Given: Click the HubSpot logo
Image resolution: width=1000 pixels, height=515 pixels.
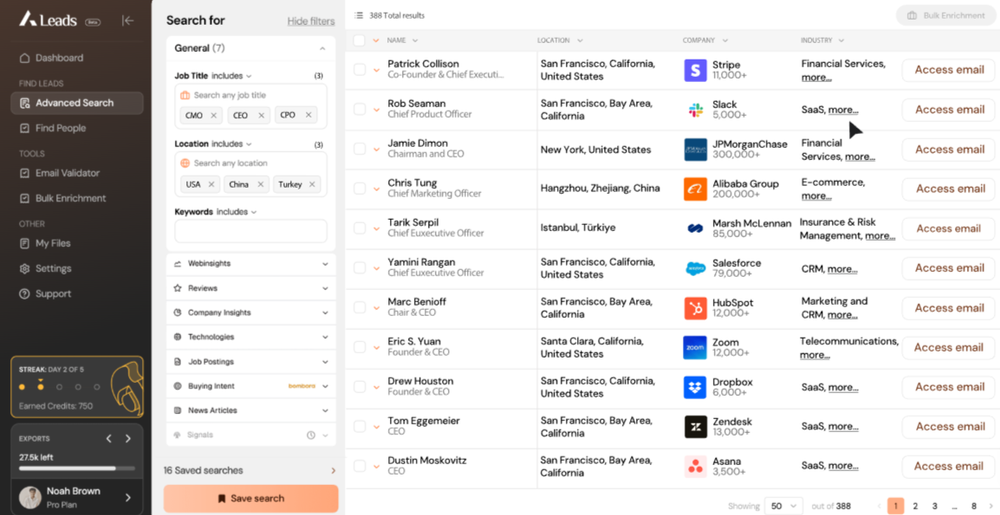Looking at the screenshot, I should (x=695, y=308).
